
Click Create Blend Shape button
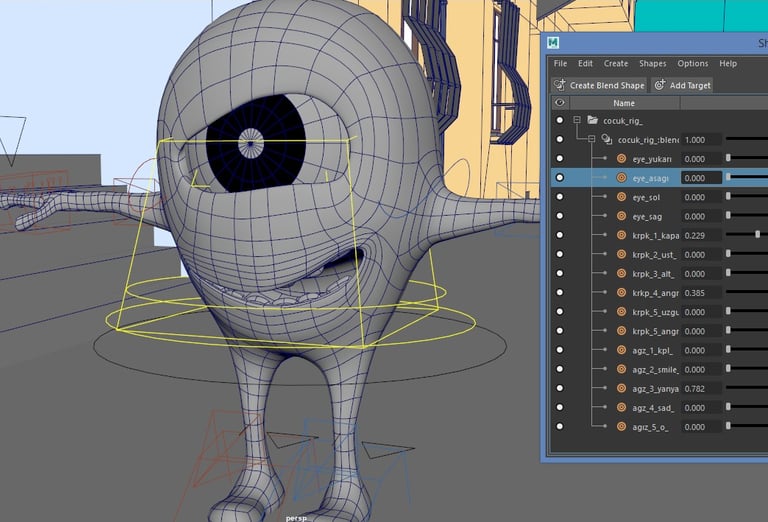tap(598, 85)
